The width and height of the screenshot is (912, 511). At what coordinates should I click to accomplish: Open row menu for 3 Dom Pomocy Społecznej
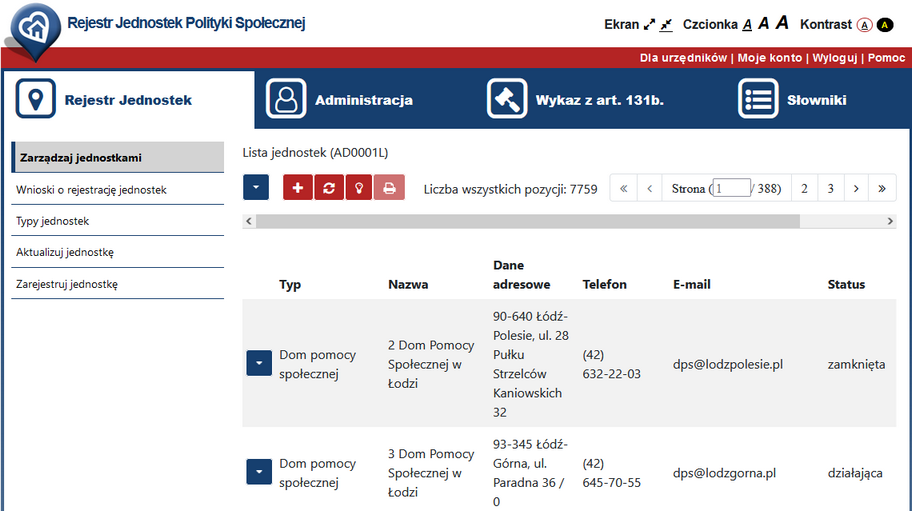(x=259, y=471)
